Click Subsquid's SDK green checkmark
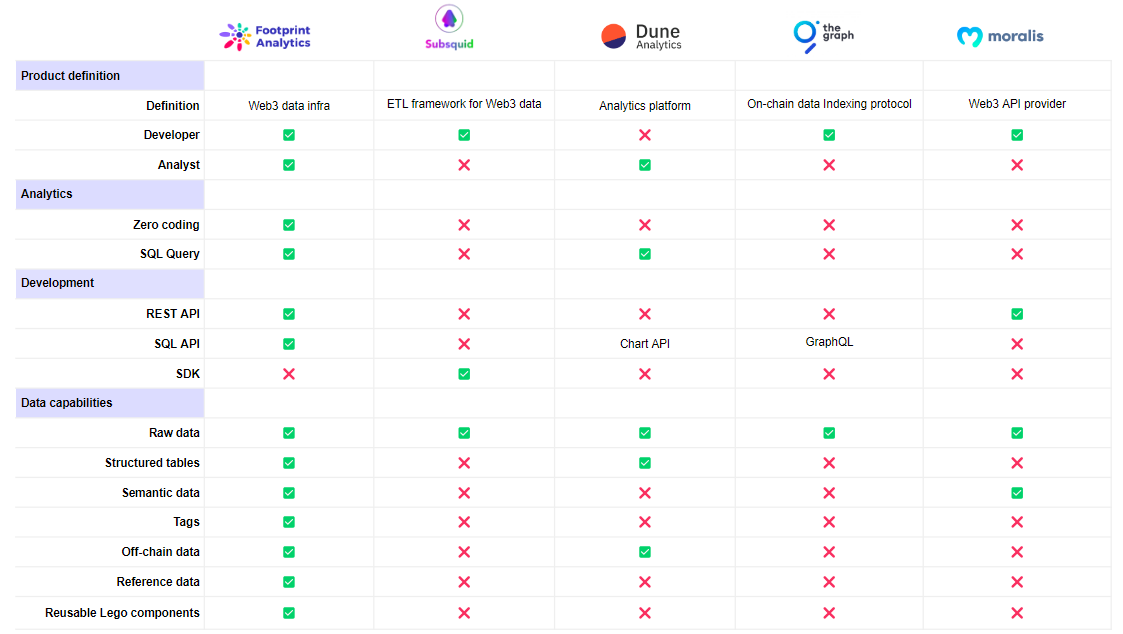1123x634 pixels. point(464,374)
